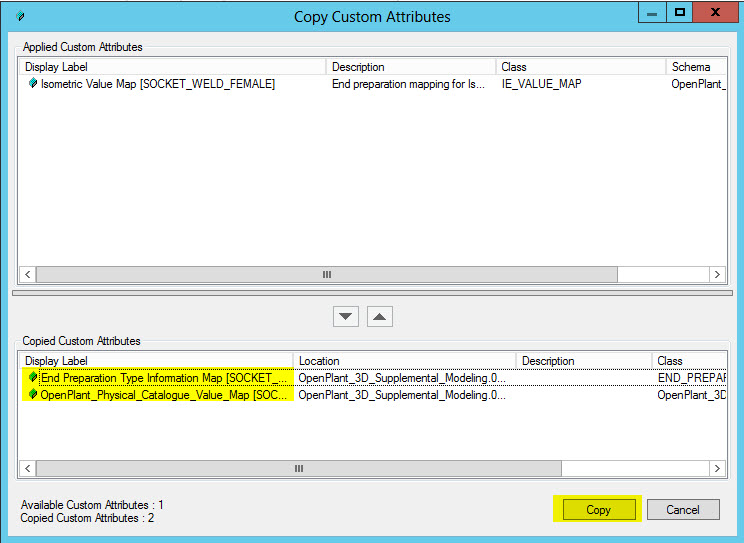This screenshot has width=744, height=543.
Task: Click the dialog title bar app icon
Action: click(21, 16)
